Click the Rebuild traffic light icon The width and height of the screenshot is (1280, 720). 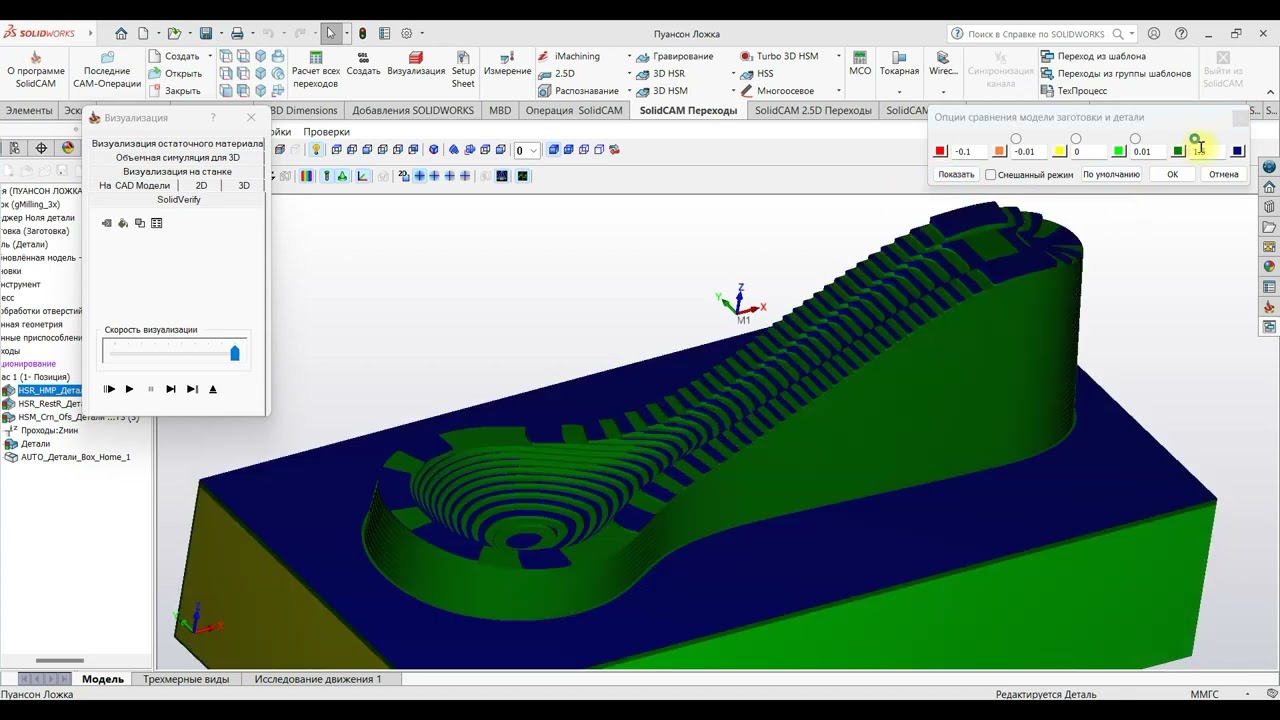pyautogui.click(x=362, y=33)
